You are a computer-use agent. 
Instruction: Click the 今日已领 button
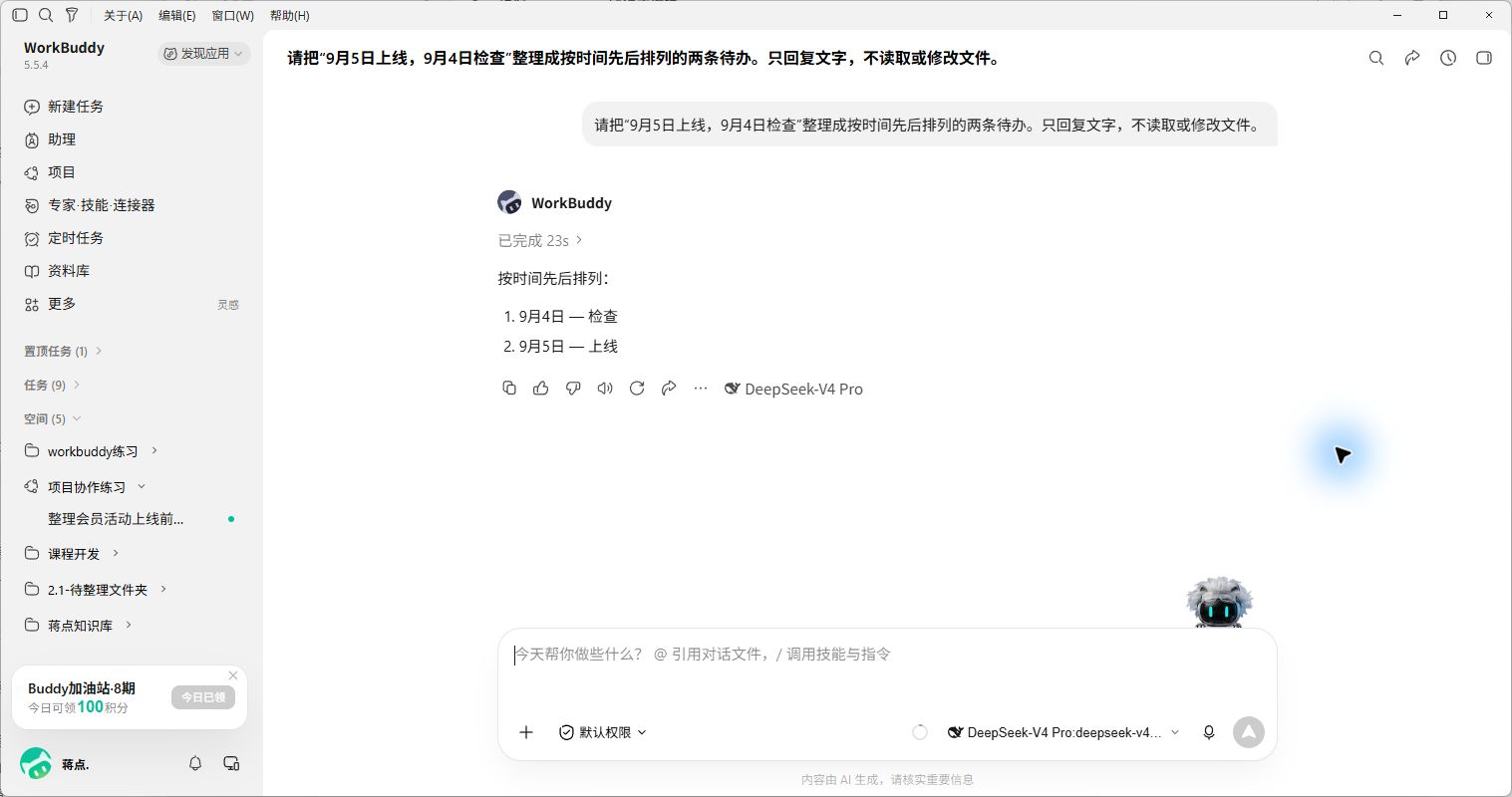click(x=203, y=697)
